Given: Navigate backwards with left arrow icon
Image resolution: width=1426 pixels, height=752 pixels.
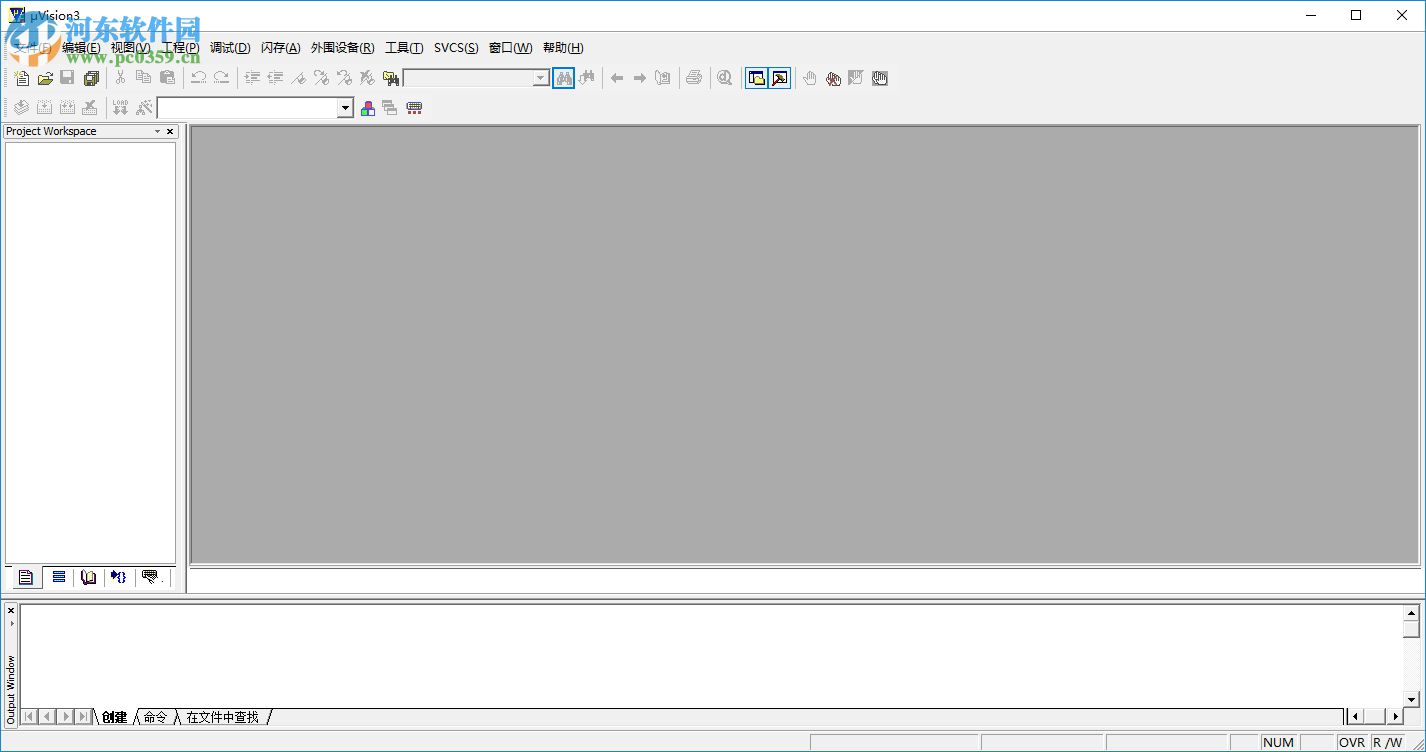Looking at the screenshot, I should point(617,78).
